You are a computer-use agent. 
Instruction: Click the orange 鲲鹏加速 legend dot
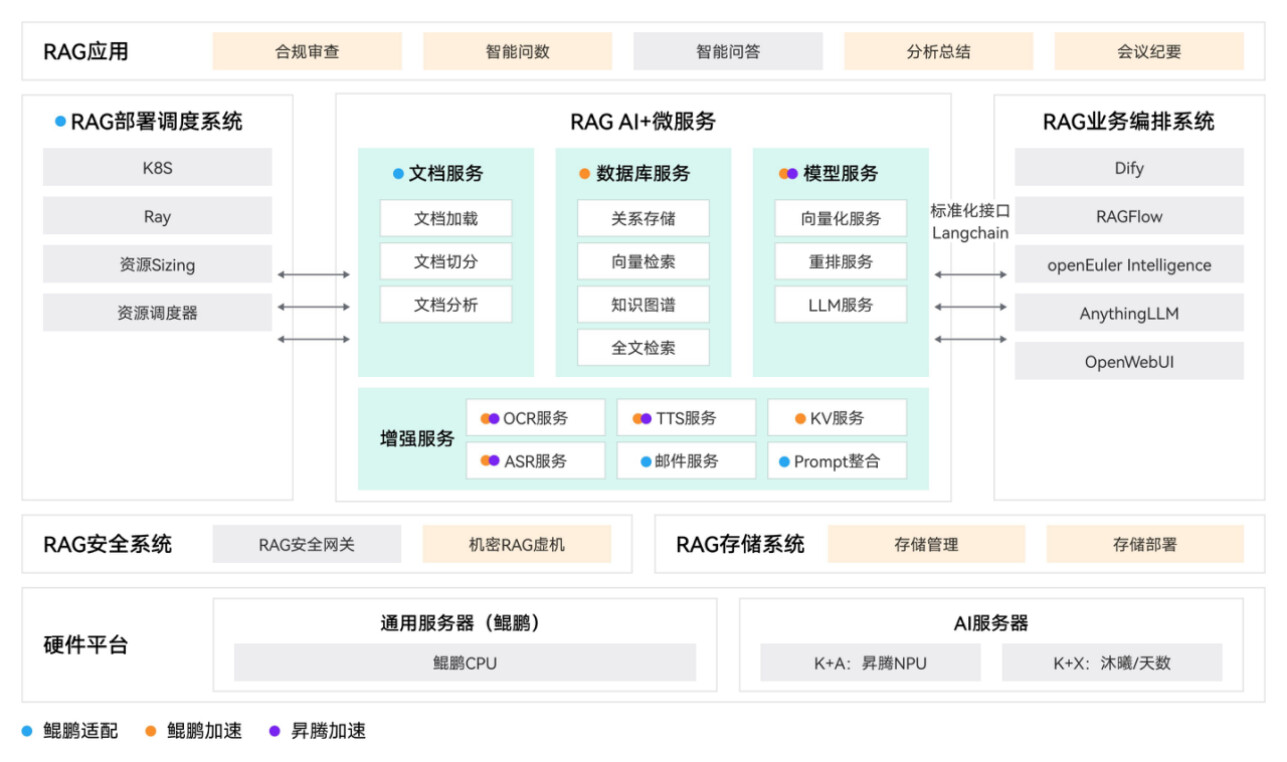[x=151, y=731]
